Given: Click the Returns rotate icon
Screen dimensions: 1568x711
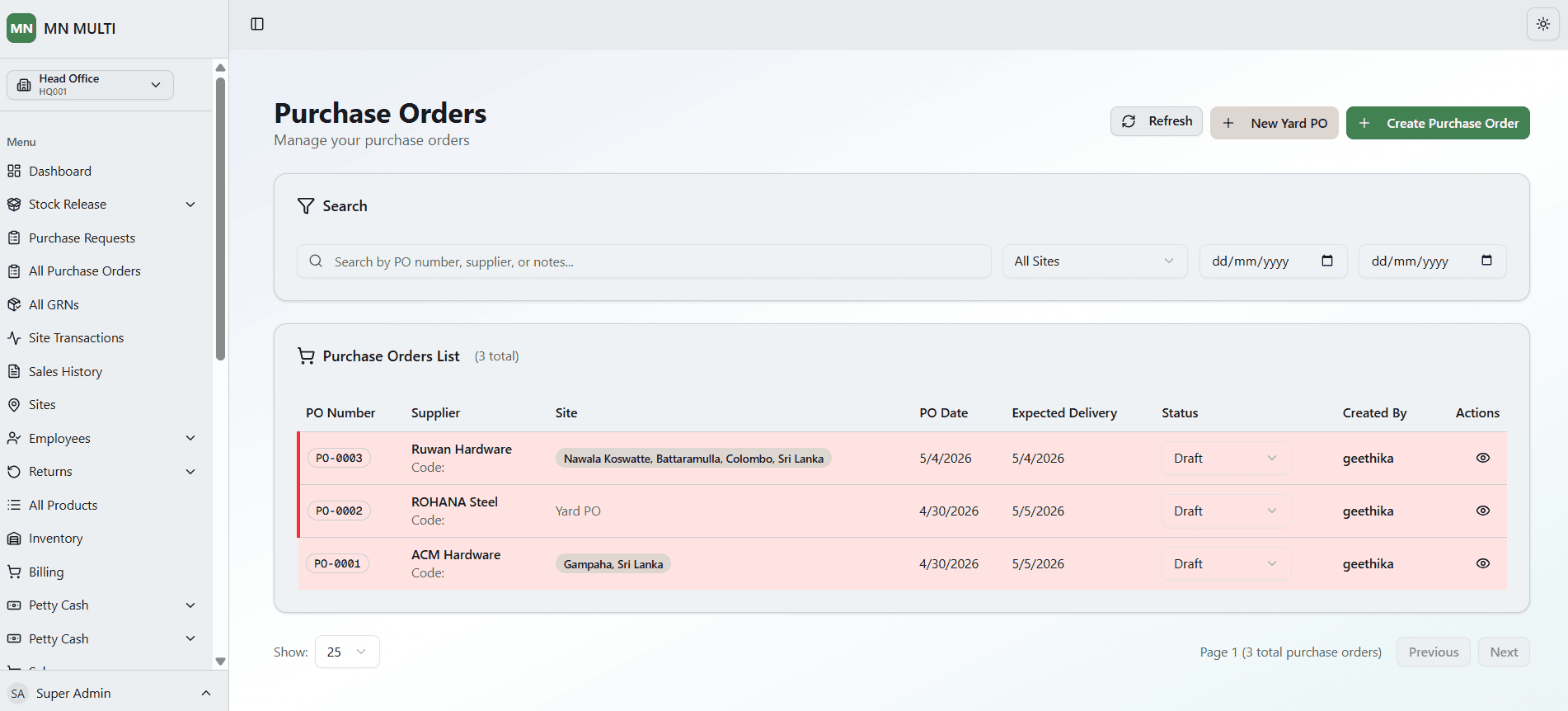Looking at the screenshot, I should point(14,472).
